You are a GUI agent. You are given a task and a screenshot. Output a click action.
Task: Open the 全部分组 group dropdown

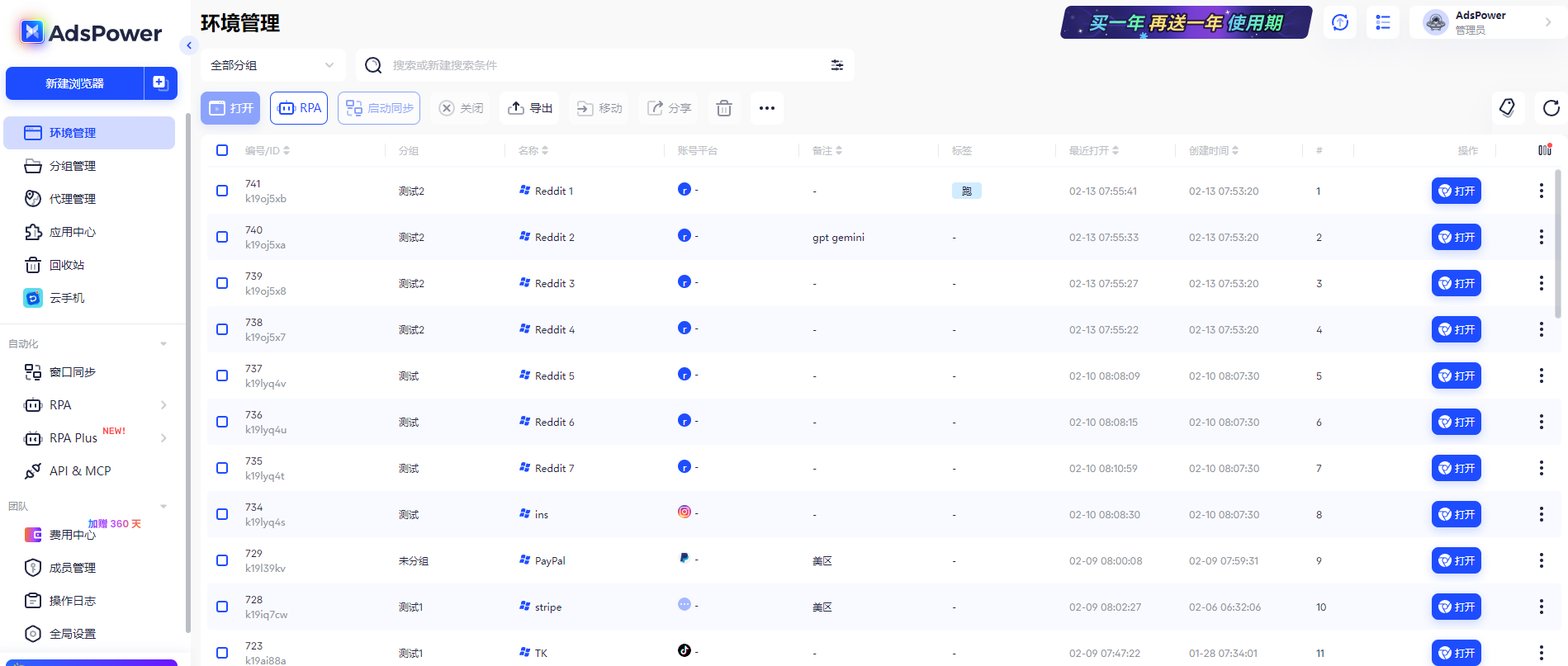(x=272, y=65)
